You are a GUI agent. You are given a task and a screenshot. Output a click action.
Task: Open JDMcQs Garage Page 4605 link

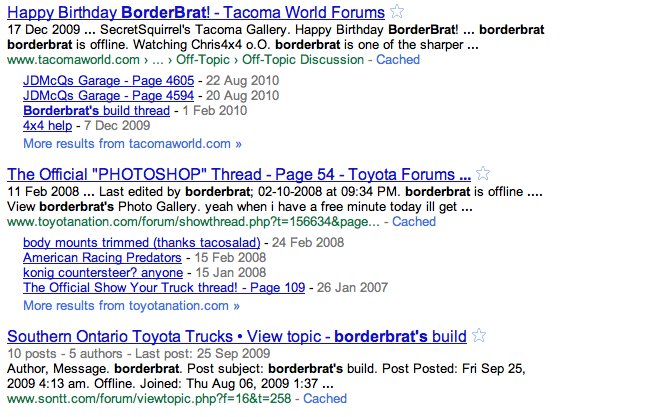point(109,81)
